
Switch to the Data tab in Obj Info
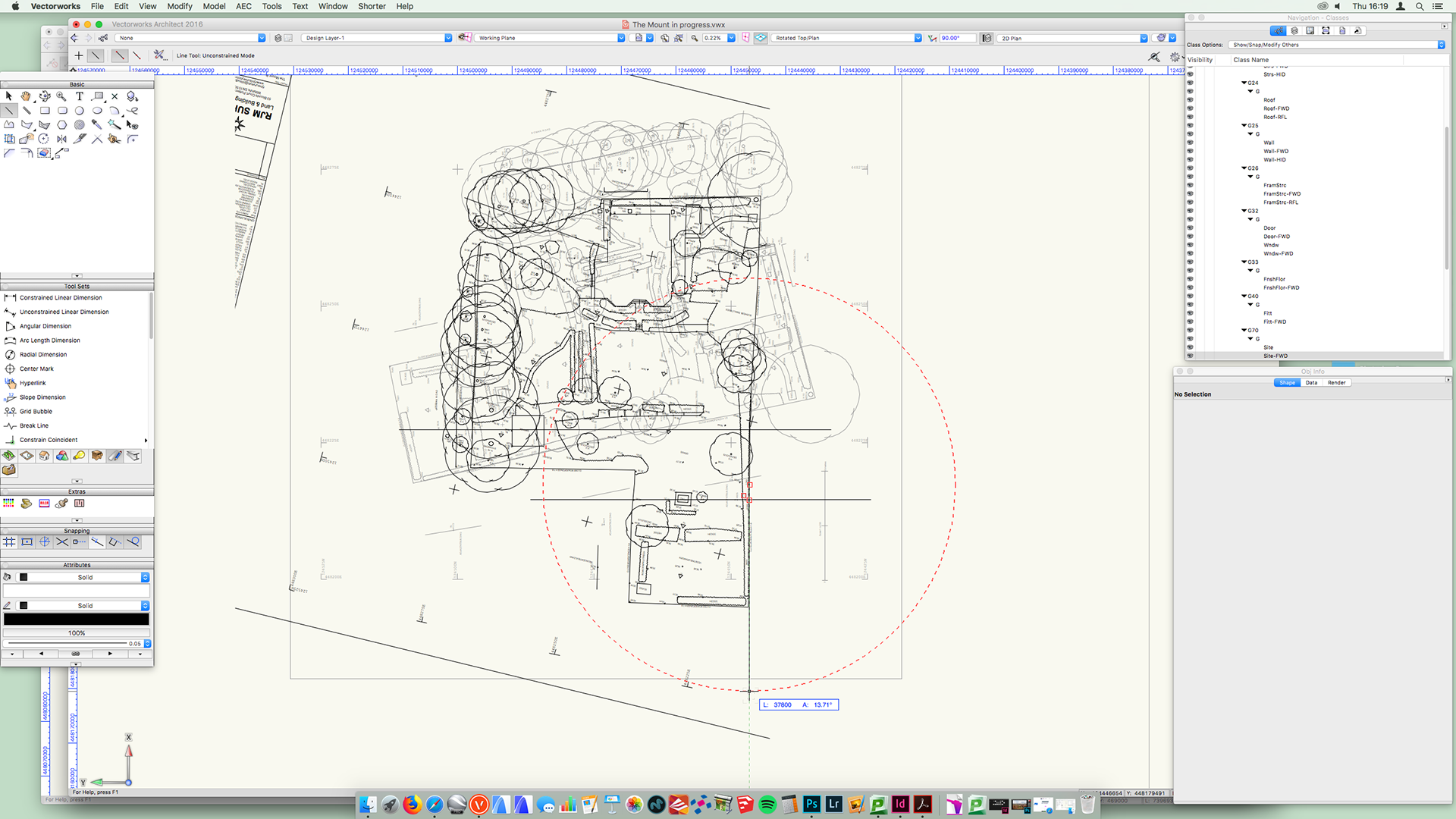1311,383
